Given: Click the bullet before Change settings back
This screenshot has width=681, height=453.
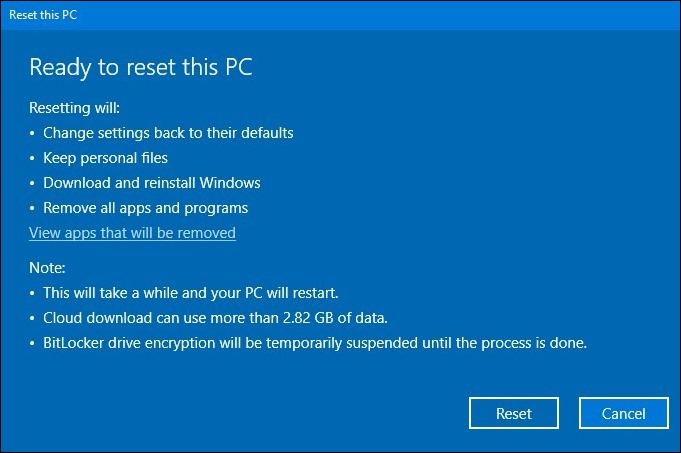Looking at the screenshot, I should (x=32, y=133).
